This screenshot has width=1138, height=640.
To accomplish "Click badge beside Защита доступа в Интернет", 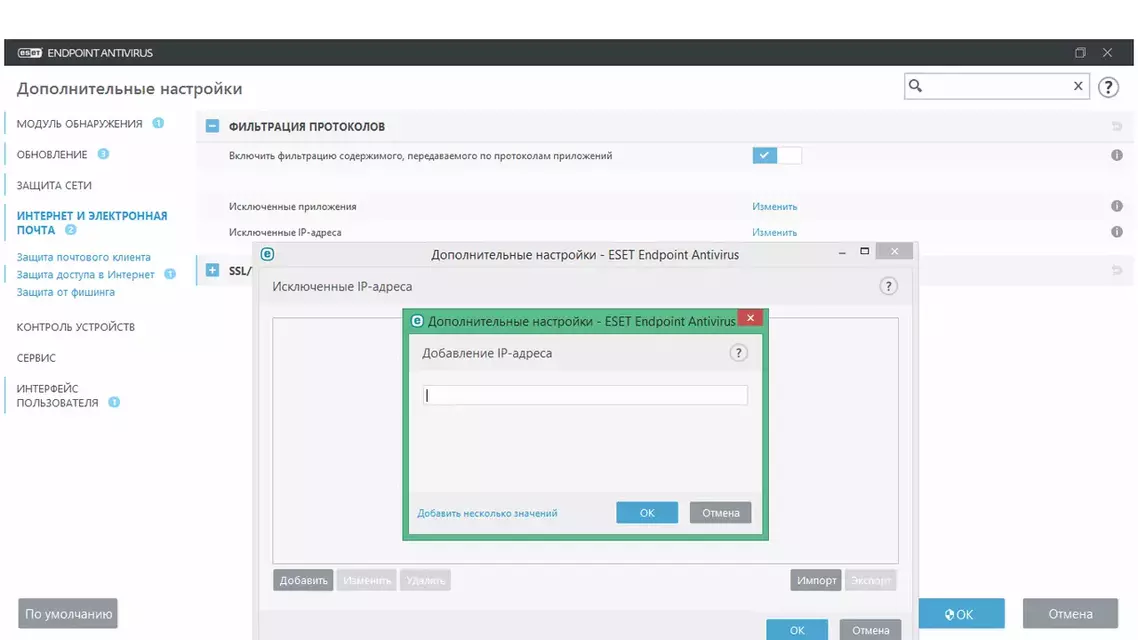I will [x=170, y=274].
